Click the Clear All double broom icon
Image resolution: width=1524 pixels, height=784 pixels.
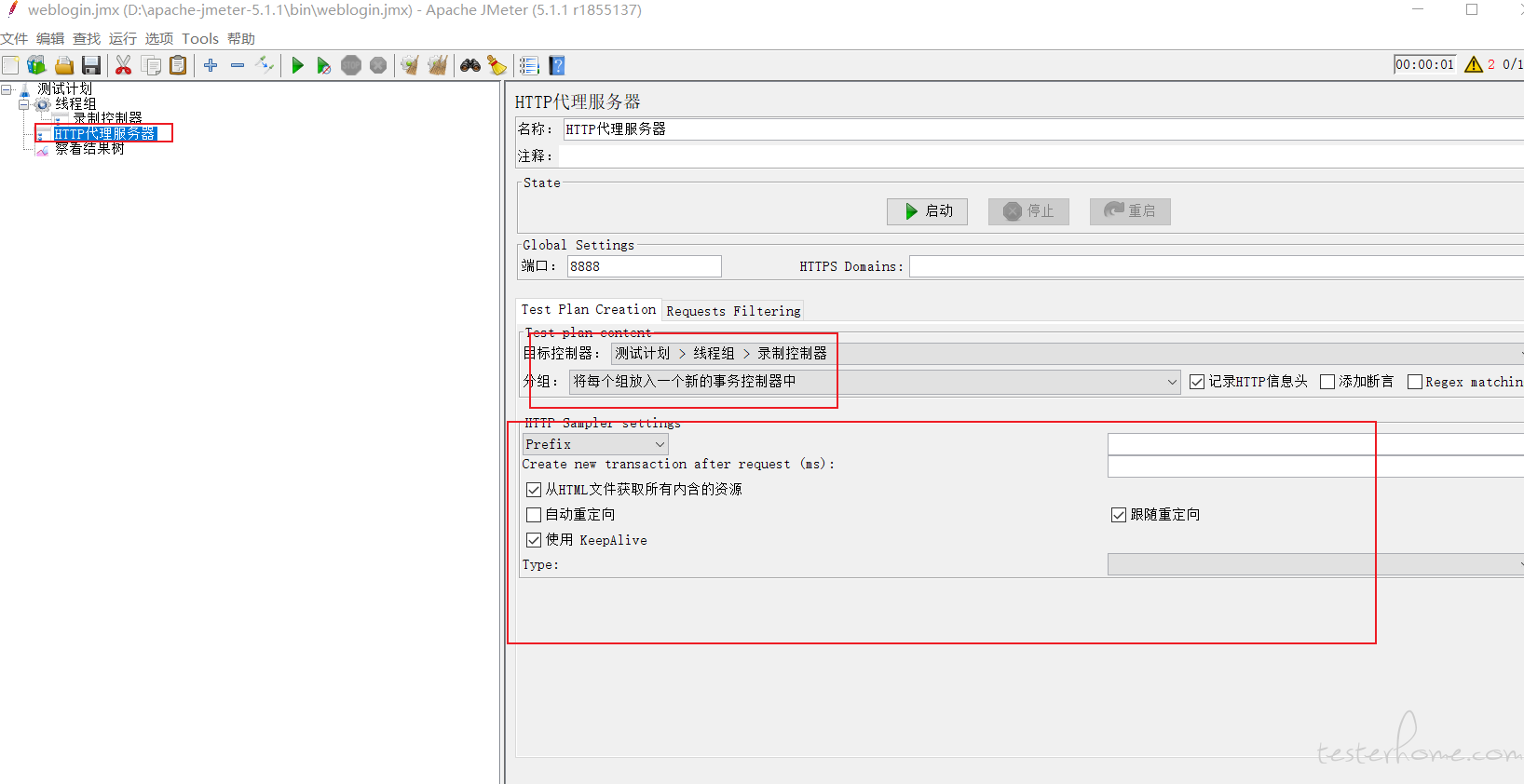point(438,65)
